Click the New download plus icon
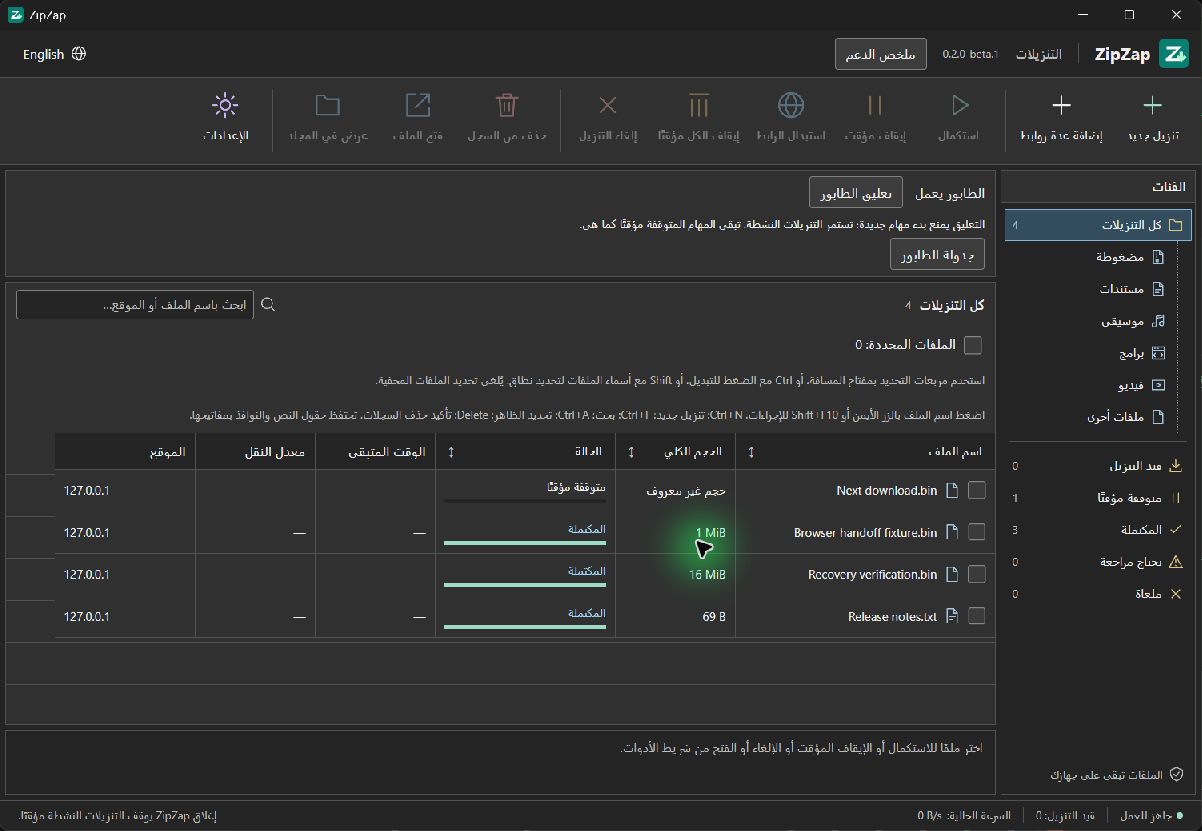Screen dimensions: 1202x831 pos(1152,105)
